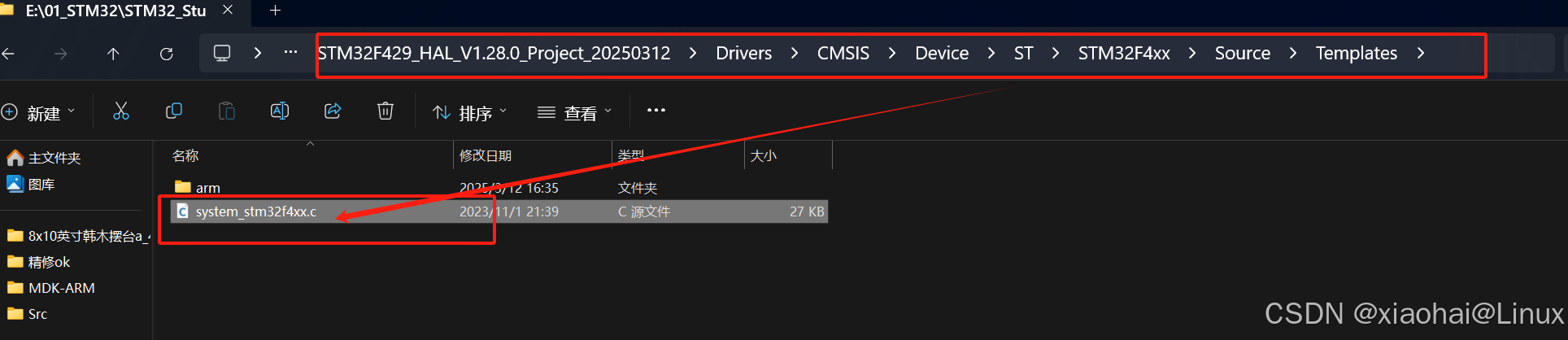Navigate back with the left arrow
1568x340 pixels.
pyautogui.click(x=8, y=54)
